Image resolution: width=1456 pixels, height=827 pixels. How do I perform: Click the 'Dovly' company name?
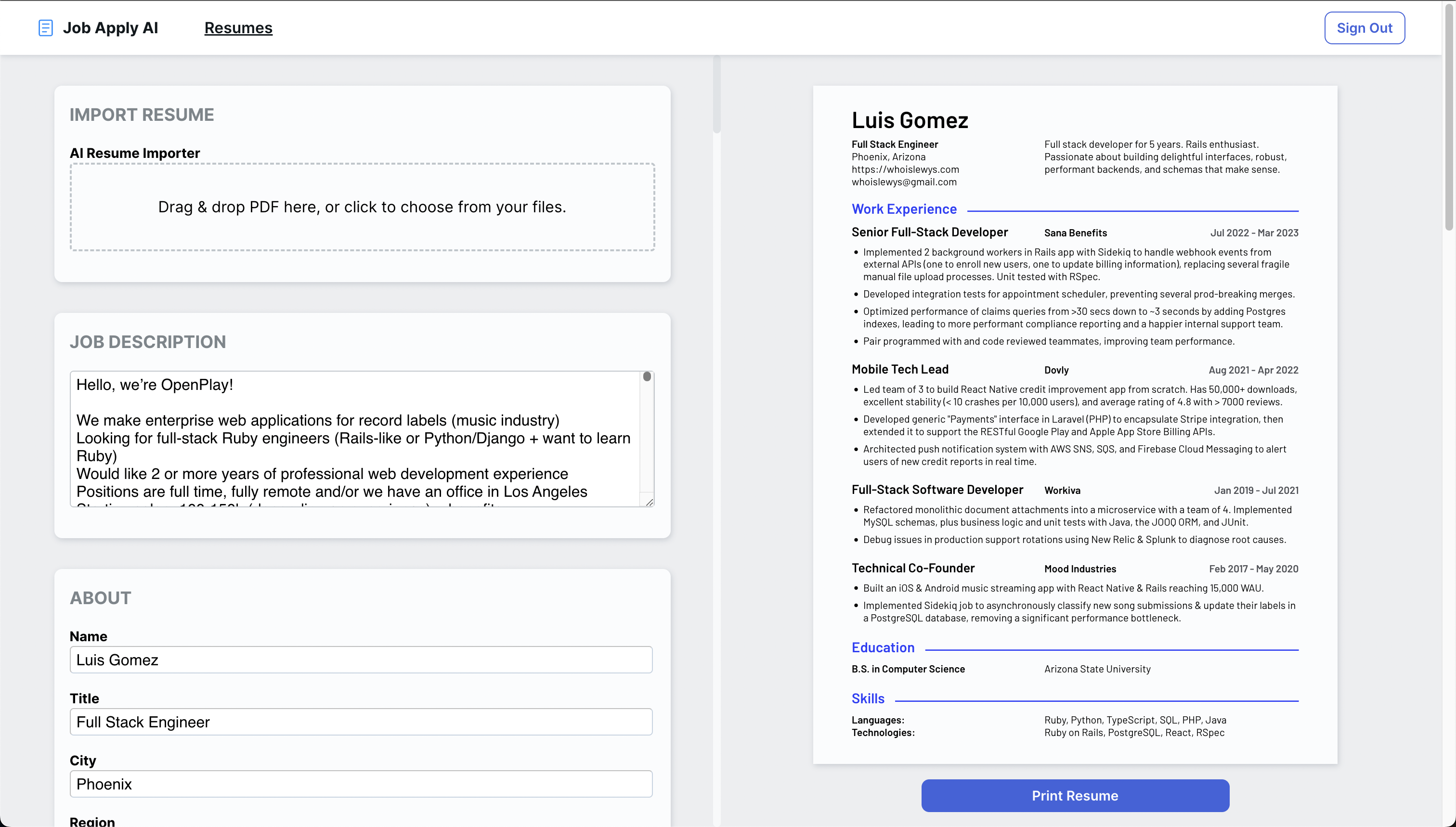pos(1056,370)
